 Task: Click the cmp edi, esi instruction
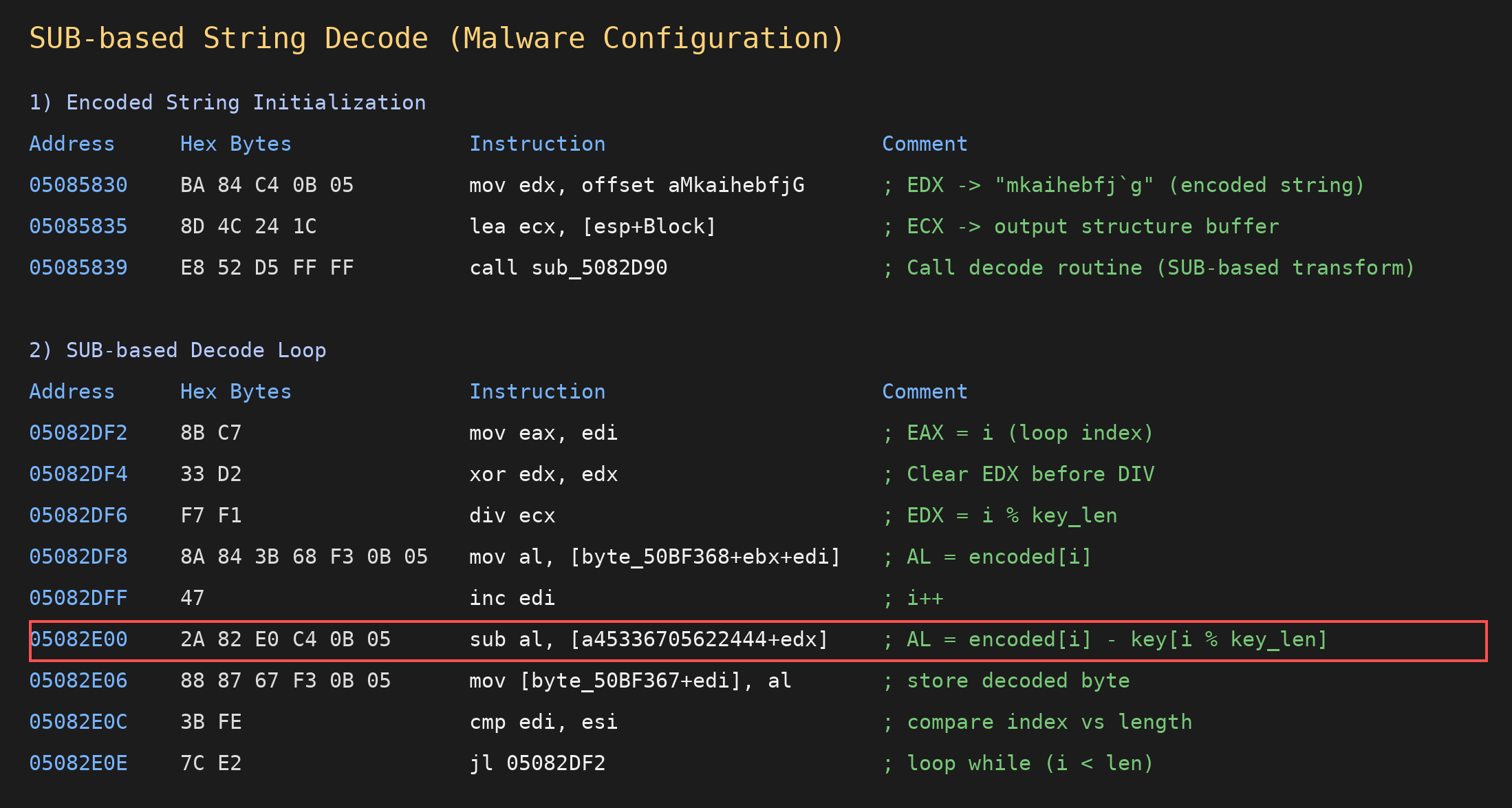tap(543, 722)
